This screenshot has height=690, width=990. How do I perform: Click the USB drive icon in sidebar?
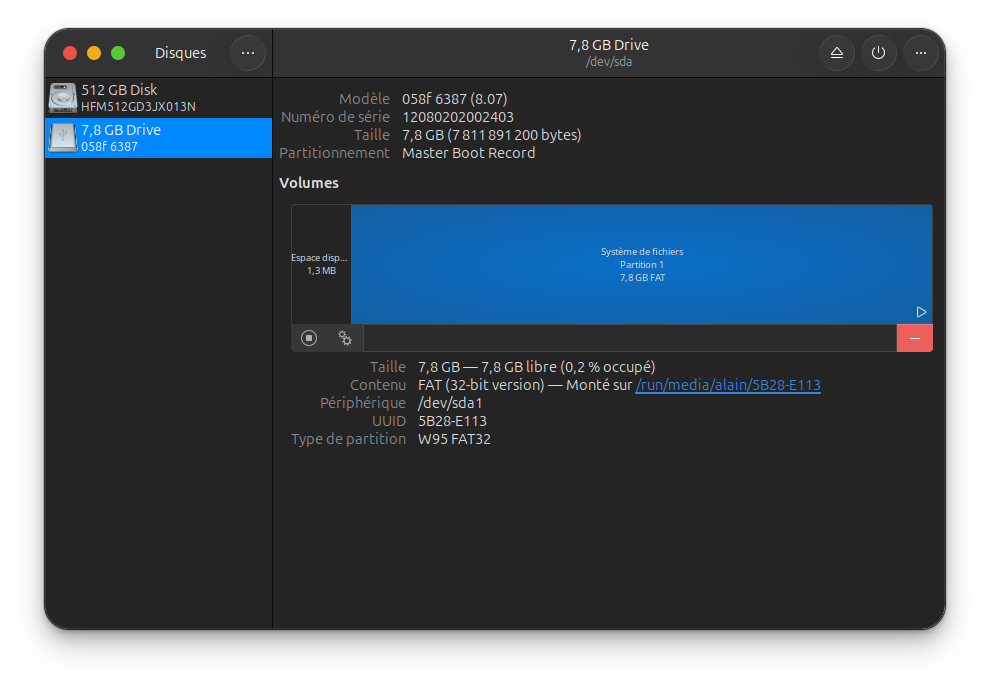(x=63, y=138)
